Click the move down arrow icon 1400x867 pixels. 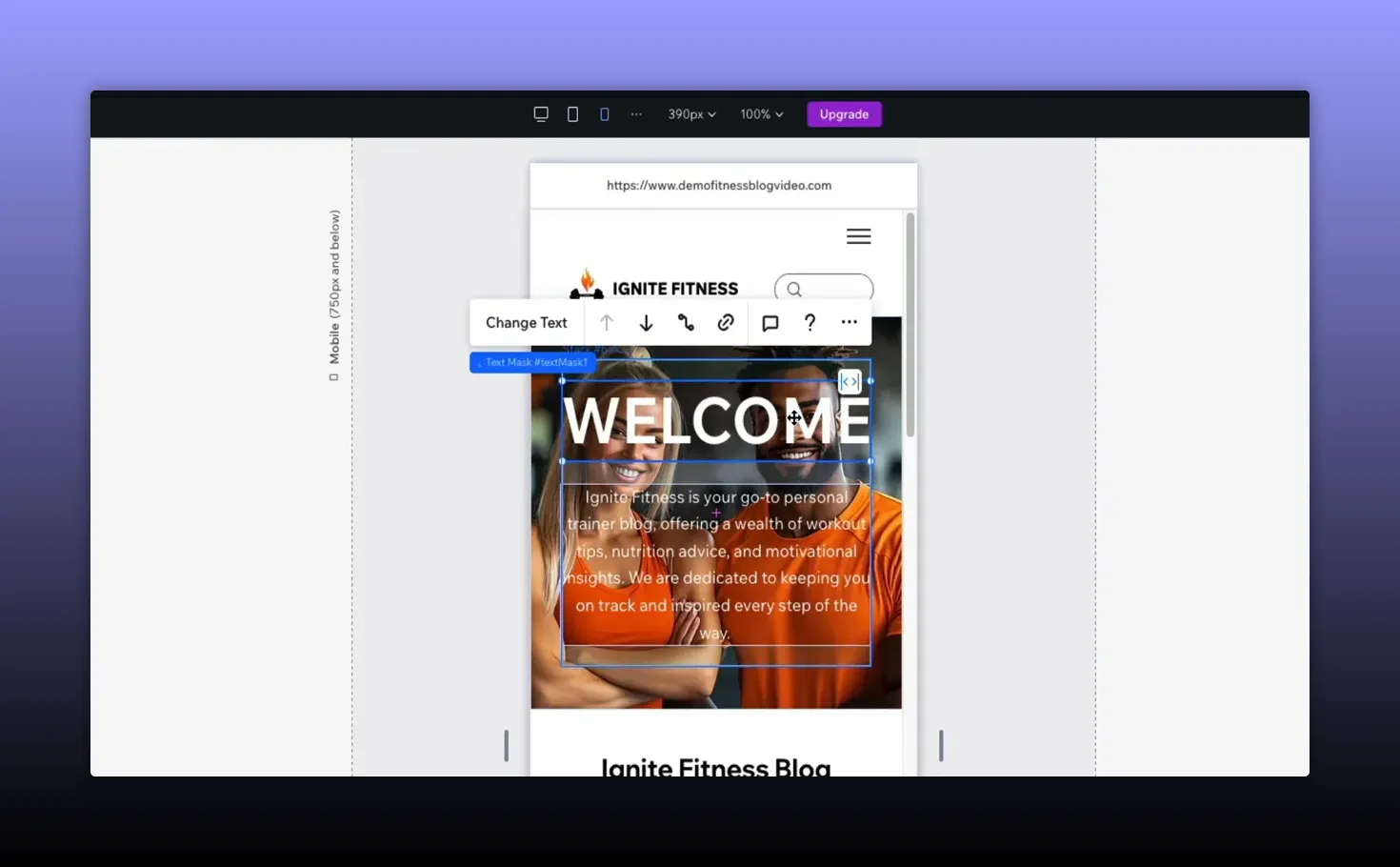[646, 323]
